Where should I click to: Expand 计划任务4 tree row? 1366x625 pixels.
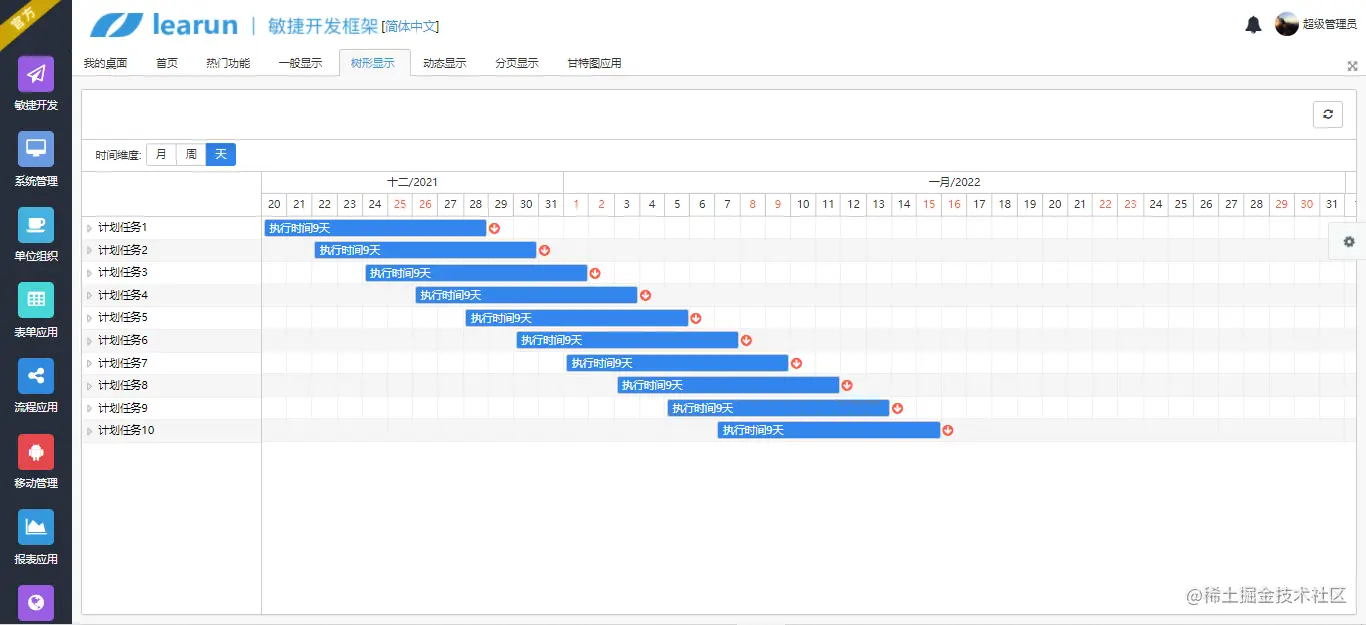[x=89, y=295]
